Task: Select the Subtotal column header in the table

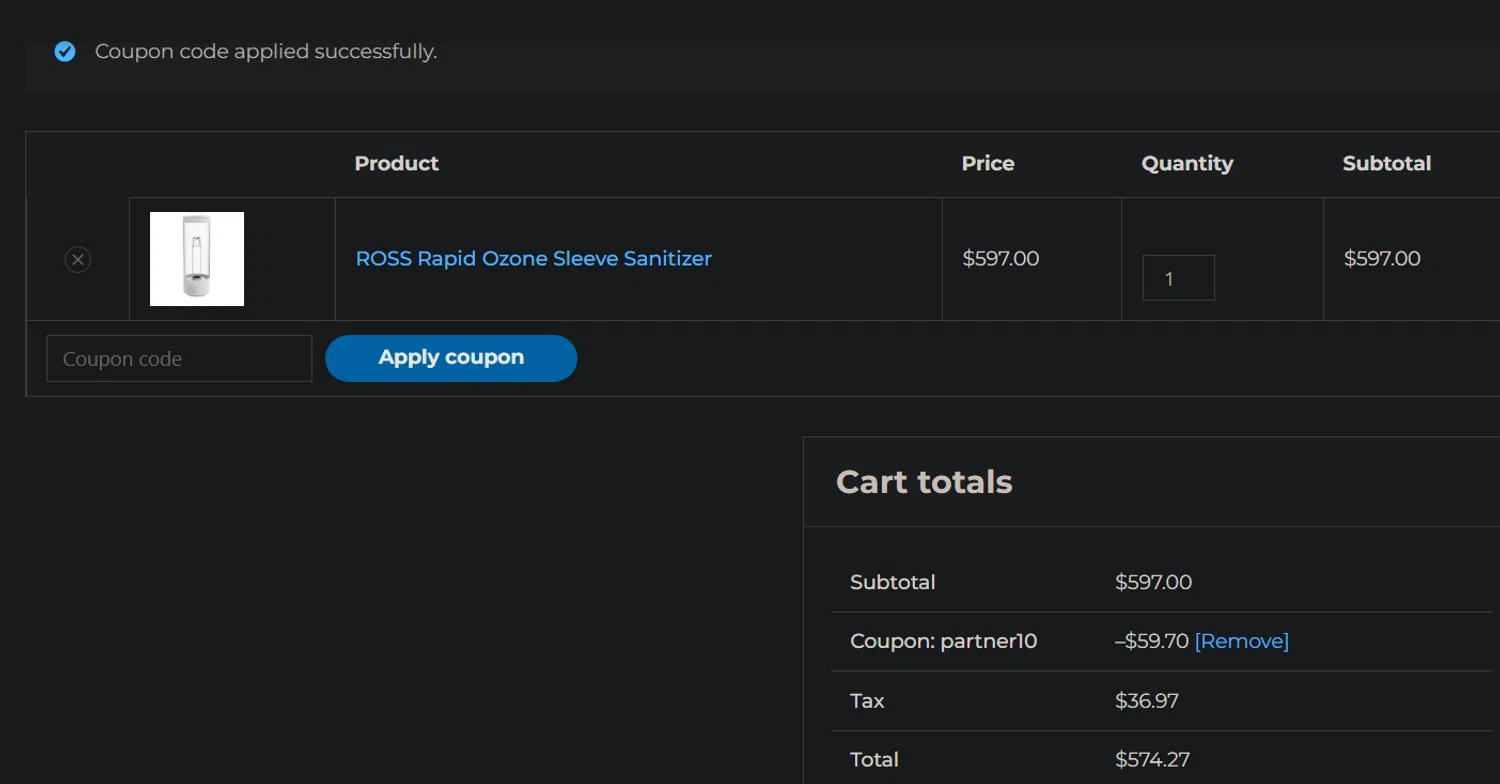Action: [x=1387, y=163]
